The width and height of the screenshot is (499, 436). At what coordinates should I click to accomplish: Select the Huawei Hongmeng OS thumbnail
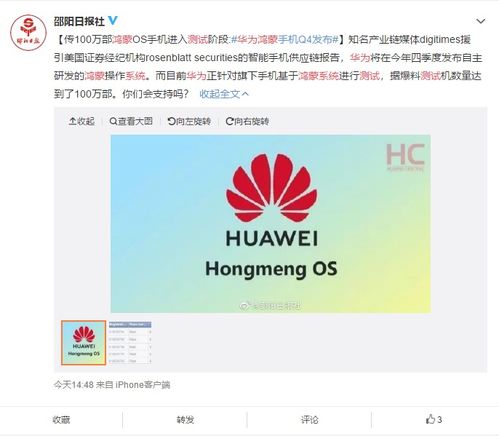click(x=83, y=343)
